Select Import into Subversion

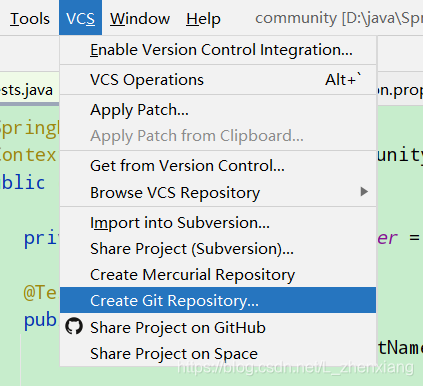point(218,223)
